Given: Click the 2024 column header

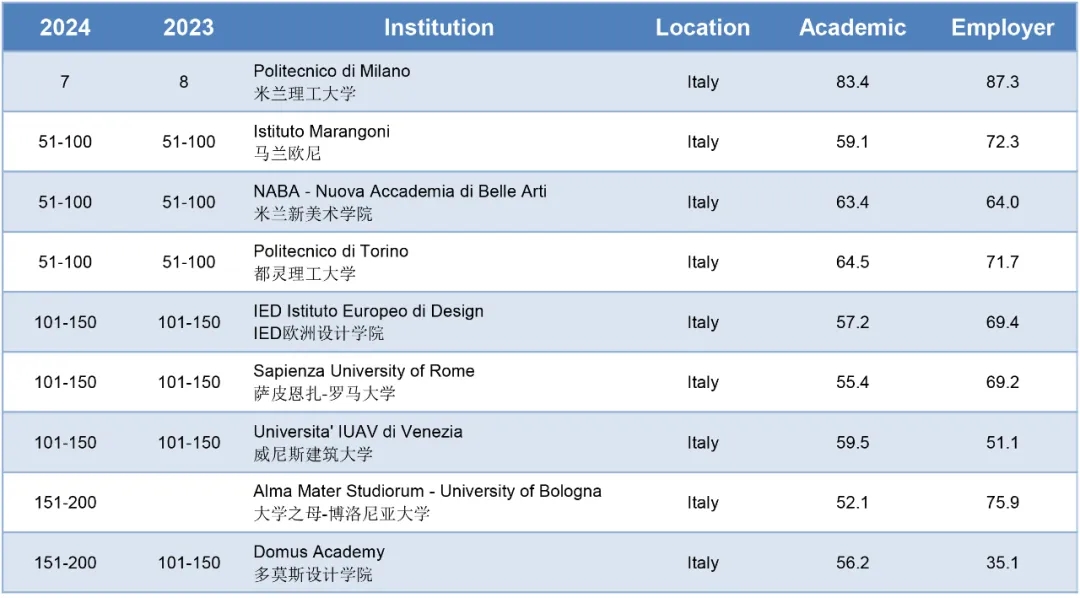Looking at the screenshot, I should tap(65, 28).
